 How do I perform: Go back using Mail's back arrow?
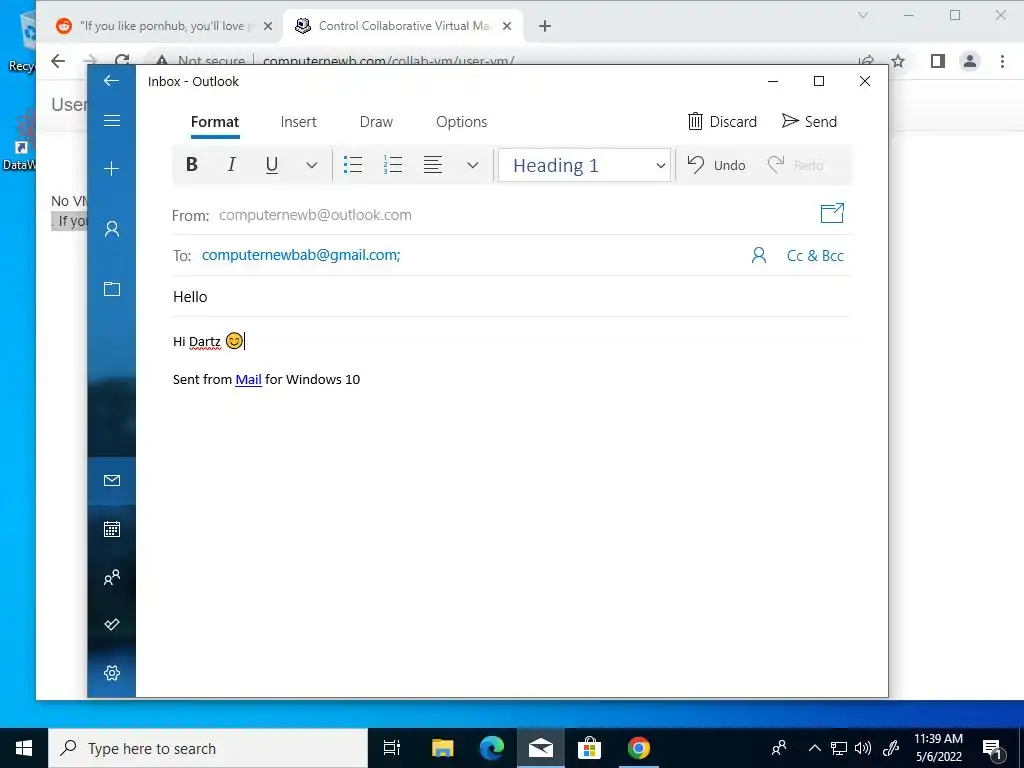pyautogui.click(x=112, y=80)
